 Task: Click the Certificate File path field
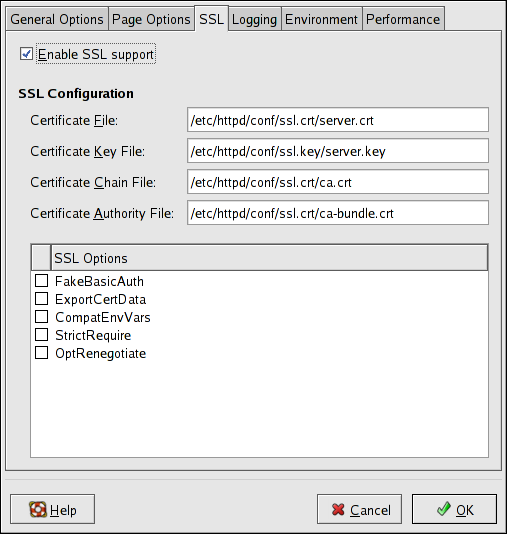pos(338,120)
